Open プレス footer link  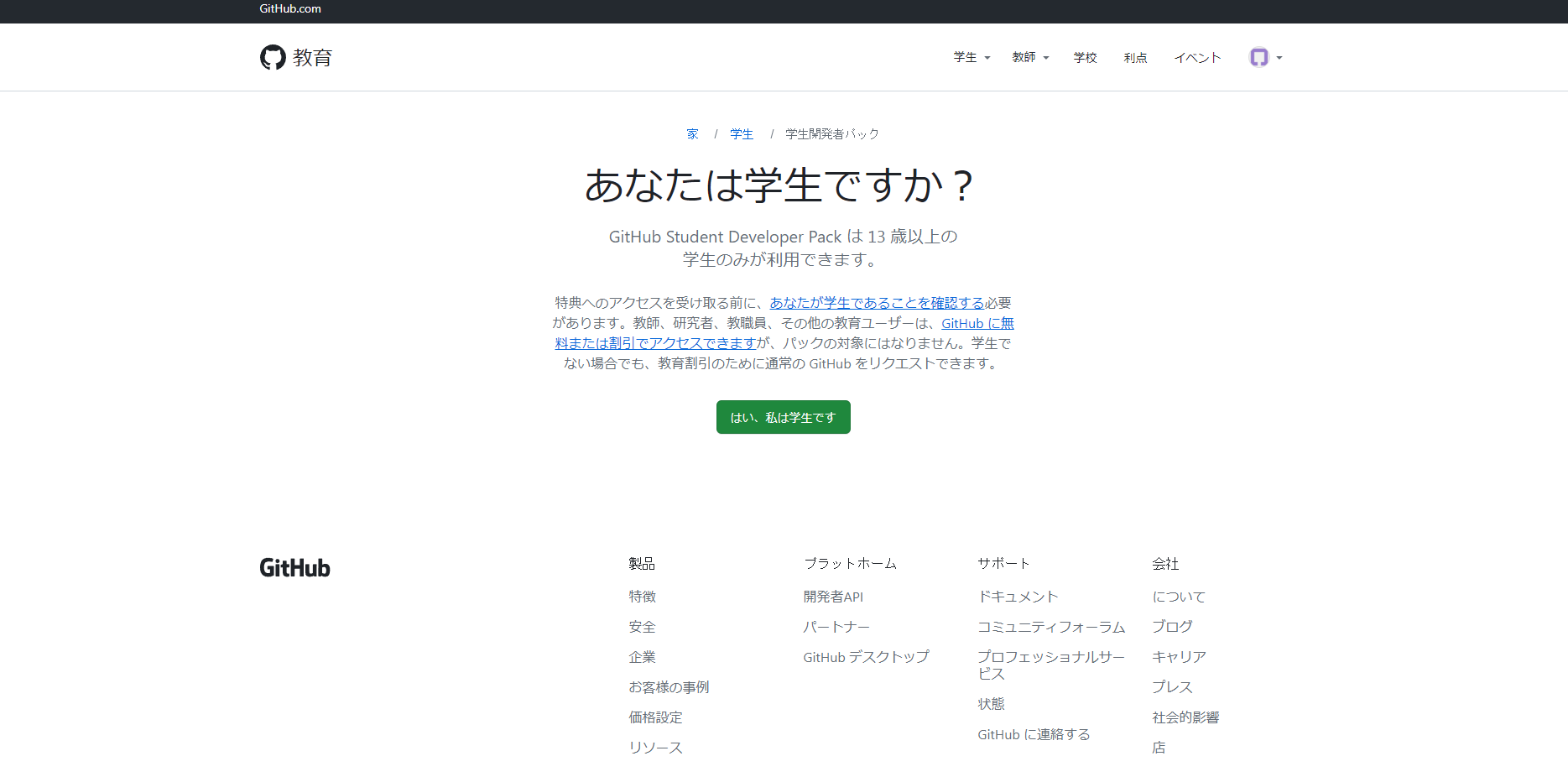click(x=1172, y=687)
